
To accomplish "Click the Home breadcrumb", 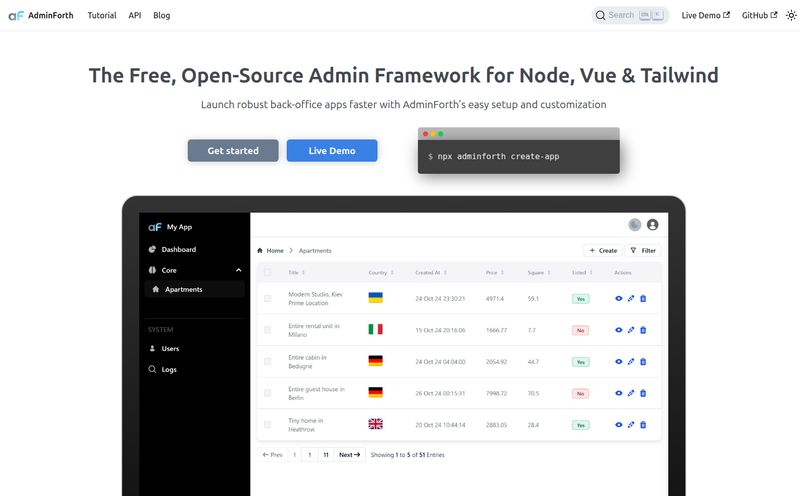I will (x=270, y=251).
